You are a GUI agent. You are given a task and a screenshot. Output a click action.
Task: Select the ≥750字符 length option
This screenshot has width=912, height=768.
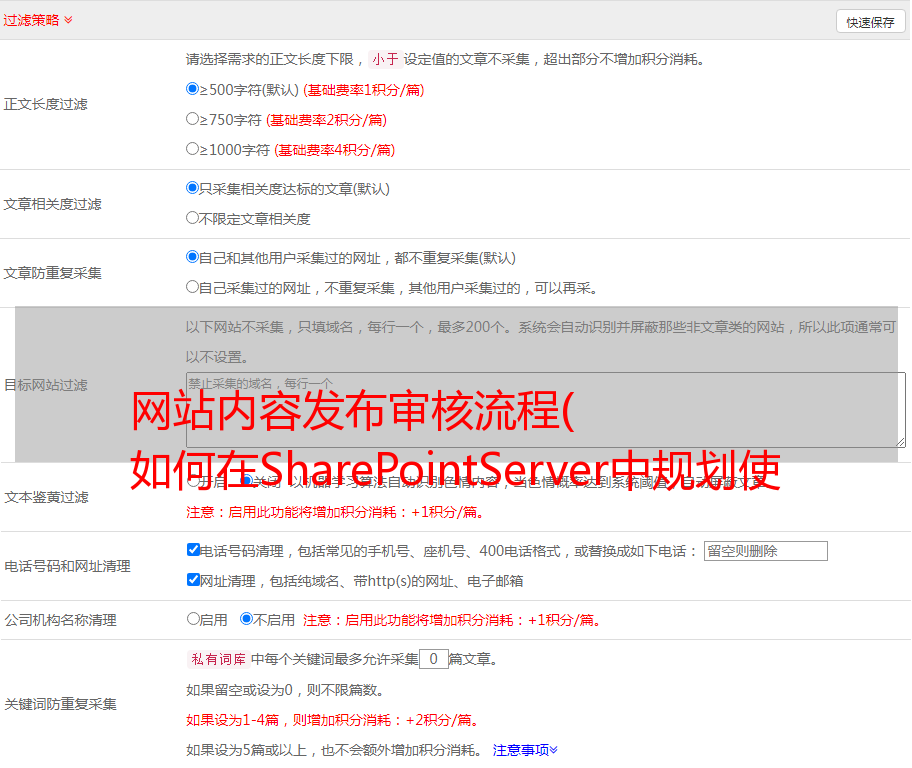click(x=193, y=119)
